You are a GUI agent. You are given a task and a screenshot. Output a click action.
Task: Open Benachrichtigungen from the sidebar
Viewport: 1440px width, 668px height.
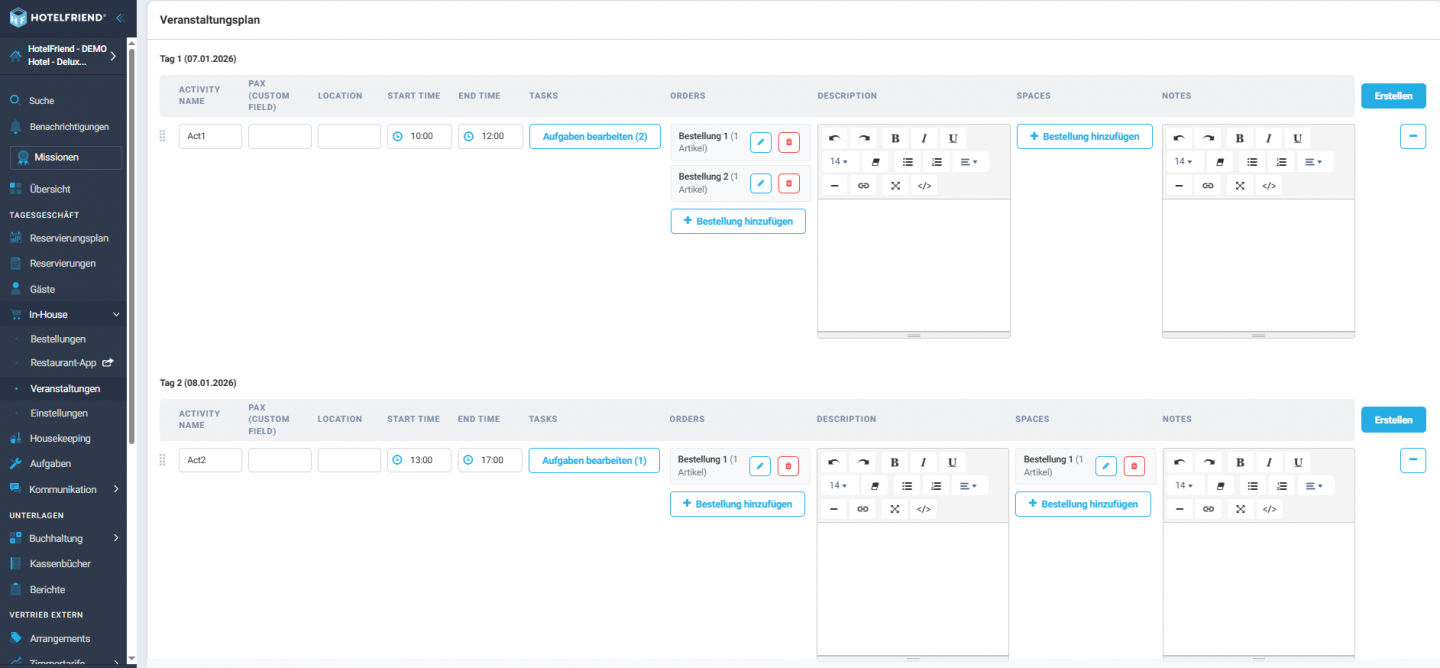tap(64, 126)
